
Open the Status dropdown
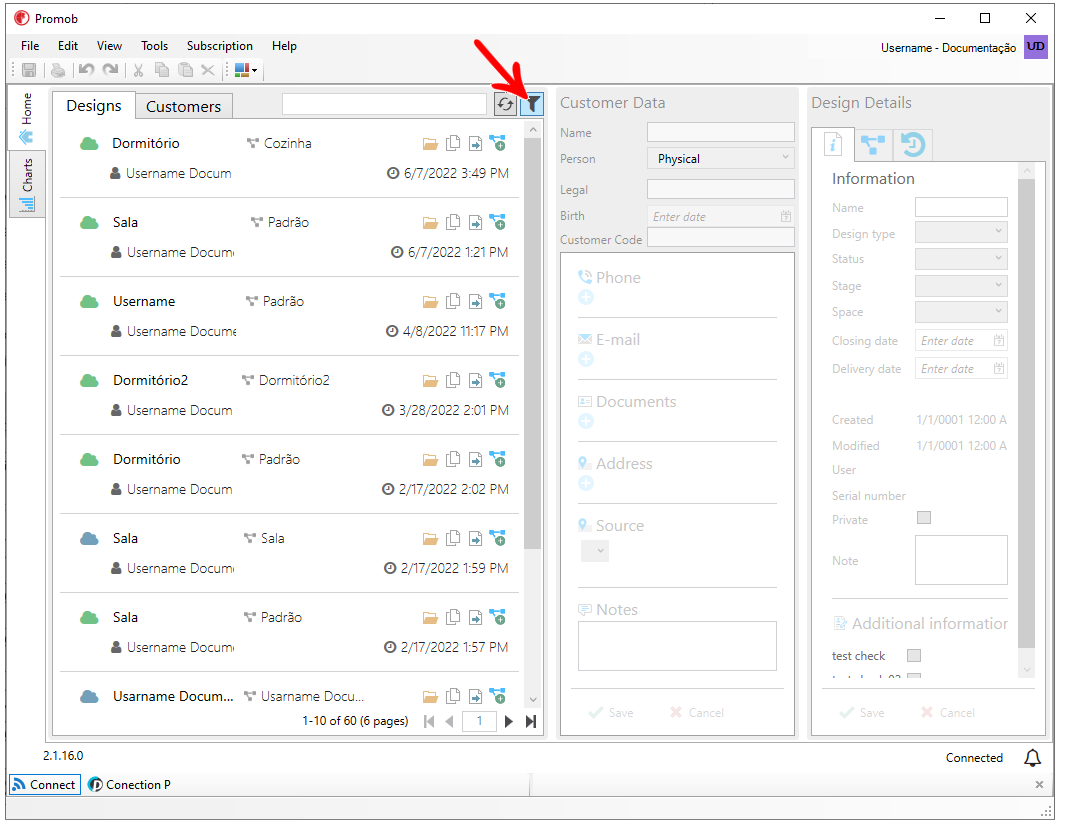point(961,258)
